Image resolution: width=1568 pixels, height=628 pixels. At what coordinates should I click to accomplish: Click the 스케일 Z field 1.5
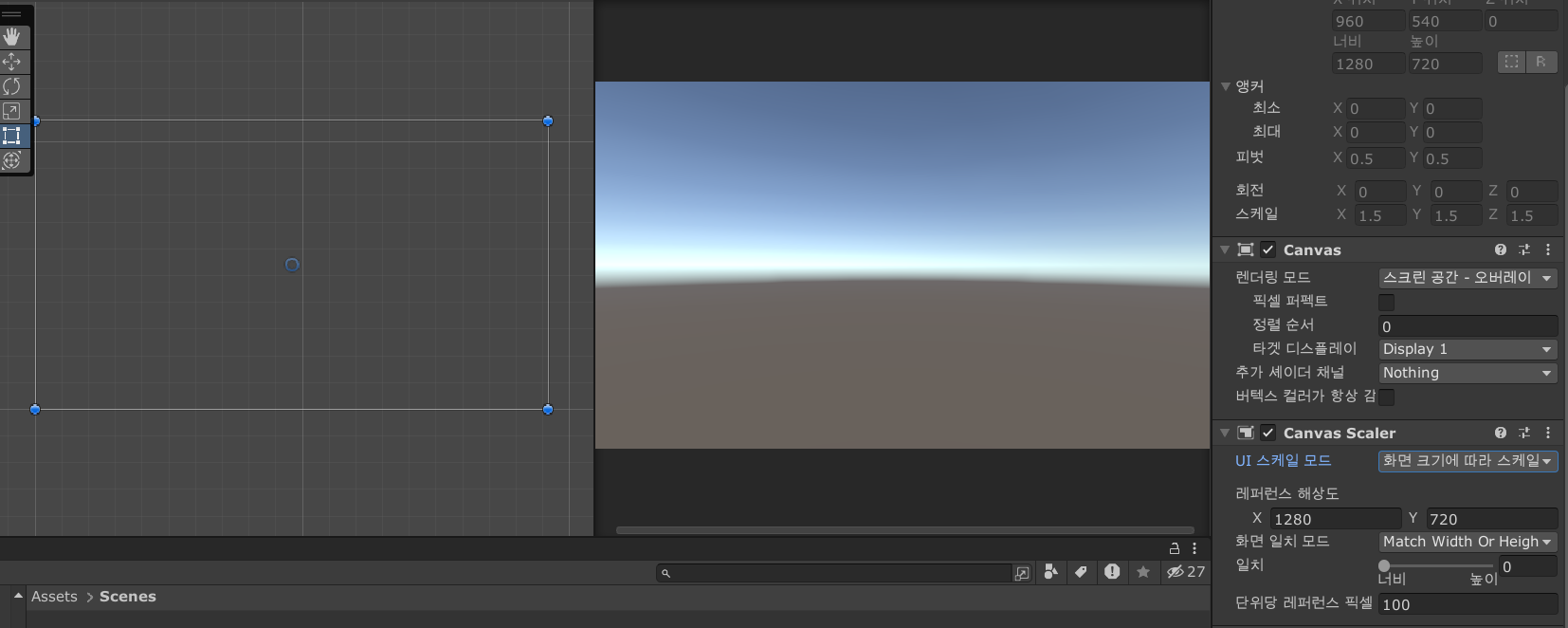[1532, 215]
